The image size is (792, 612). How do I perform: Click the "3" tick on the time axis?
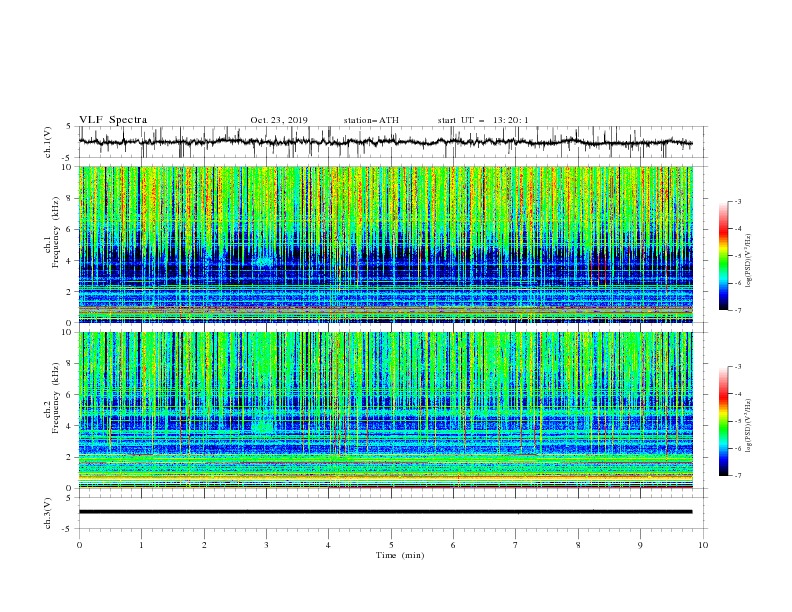click(266, 545)
